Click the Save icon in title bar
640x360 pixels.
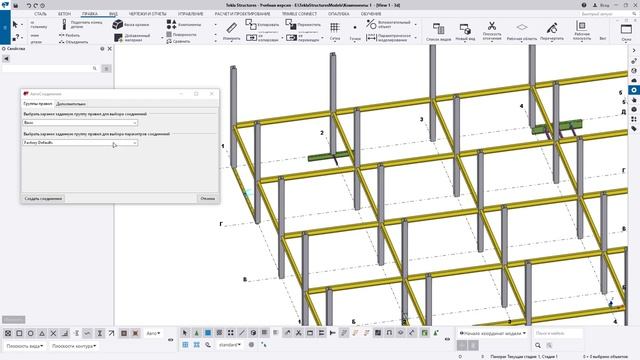click(x=16, y=6)
